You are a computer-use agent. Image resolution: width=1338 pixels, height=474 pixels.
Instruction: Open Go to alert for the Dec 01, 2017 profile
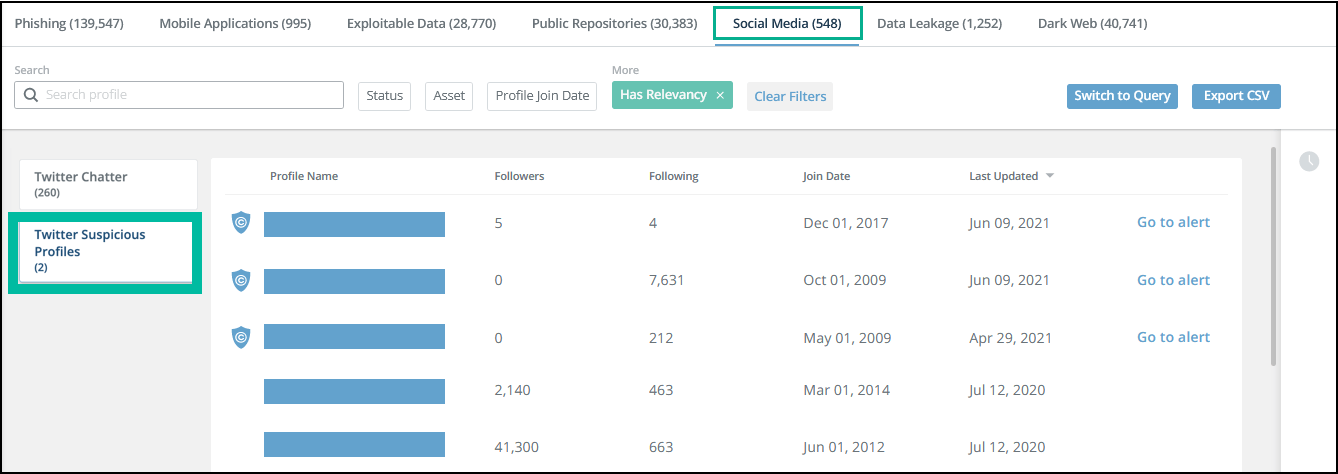click(x=1173, y=223)
